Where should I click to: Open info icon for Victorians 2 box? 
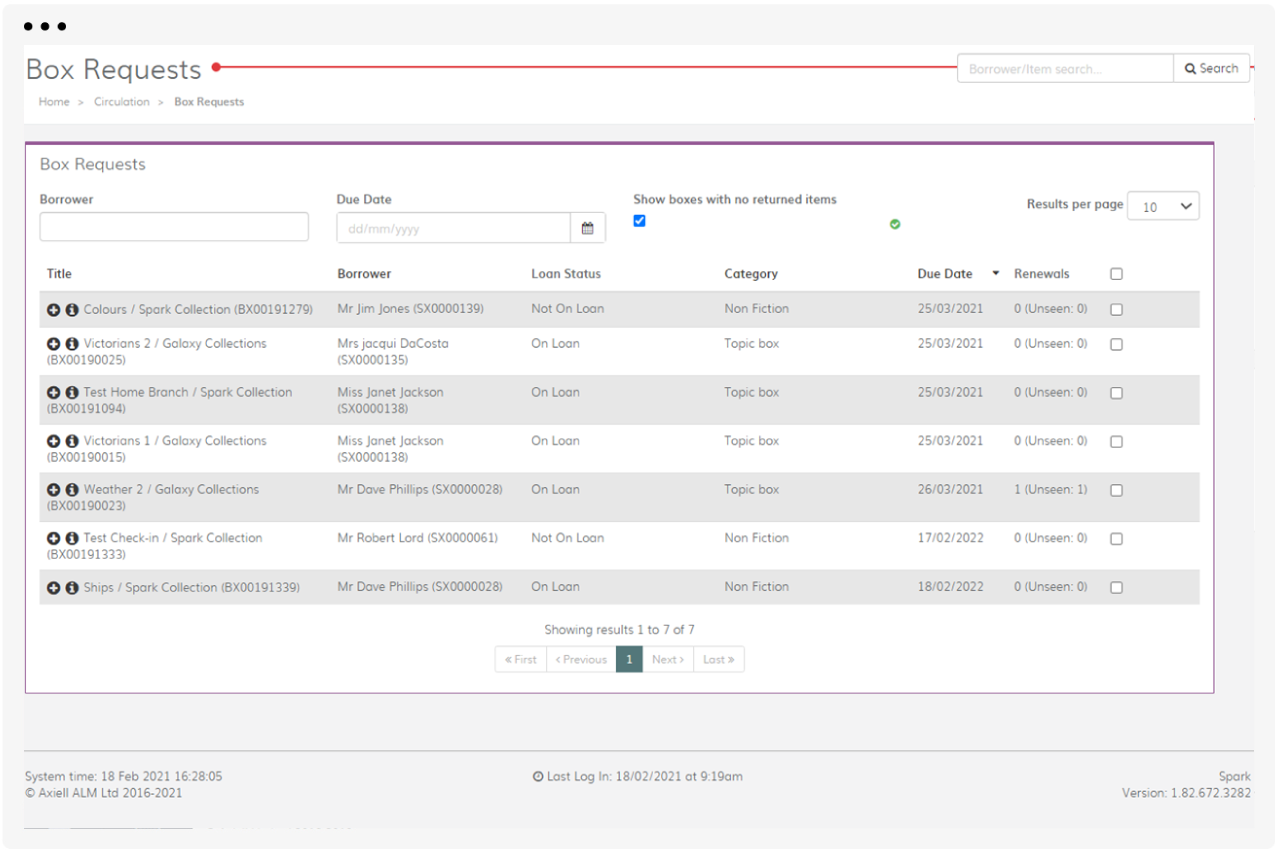[x=72, y=344]
